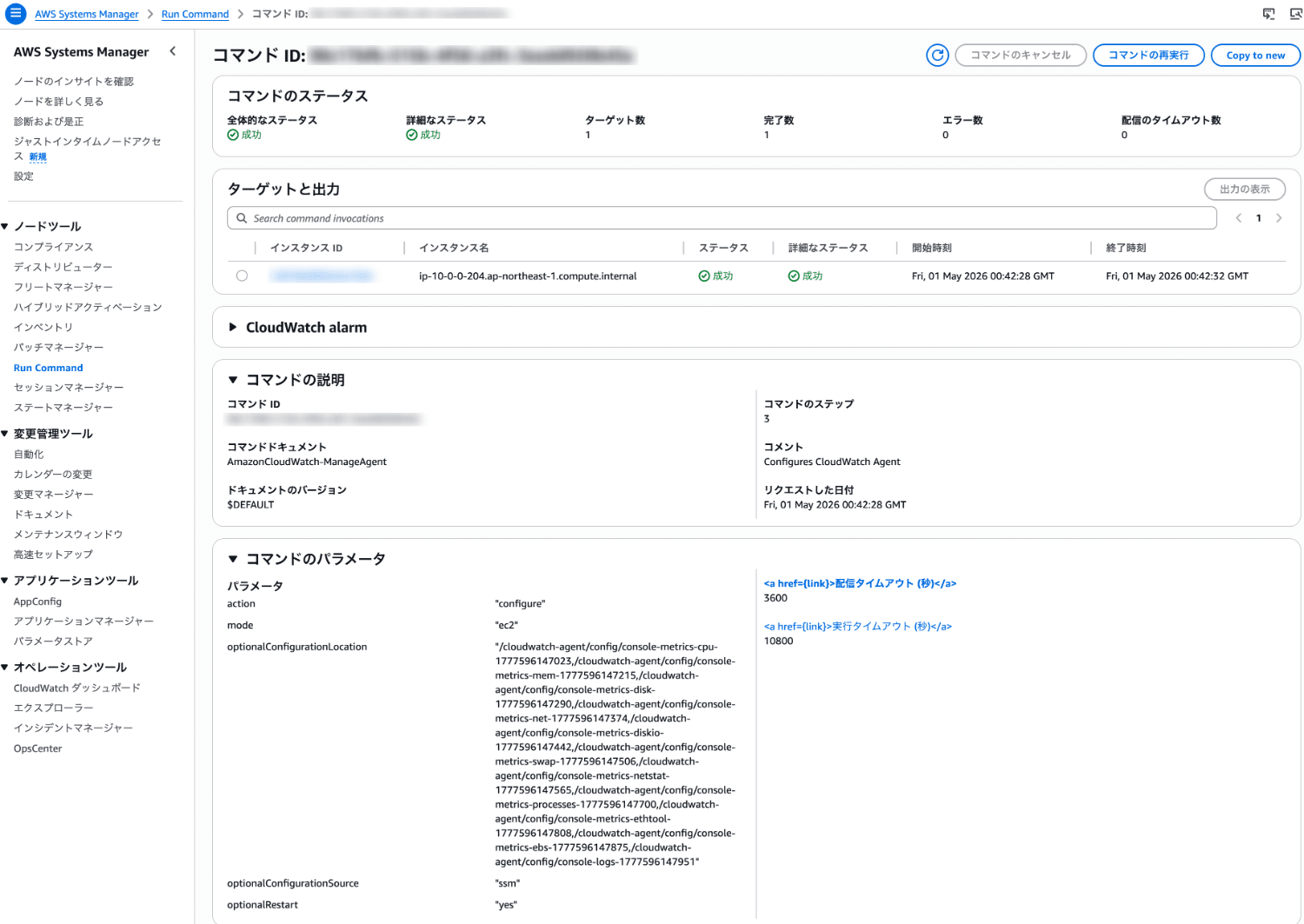Expand the CloudWatch alarm section
The width and height of the screenshot is (1304, 924).
click(233, 327)
